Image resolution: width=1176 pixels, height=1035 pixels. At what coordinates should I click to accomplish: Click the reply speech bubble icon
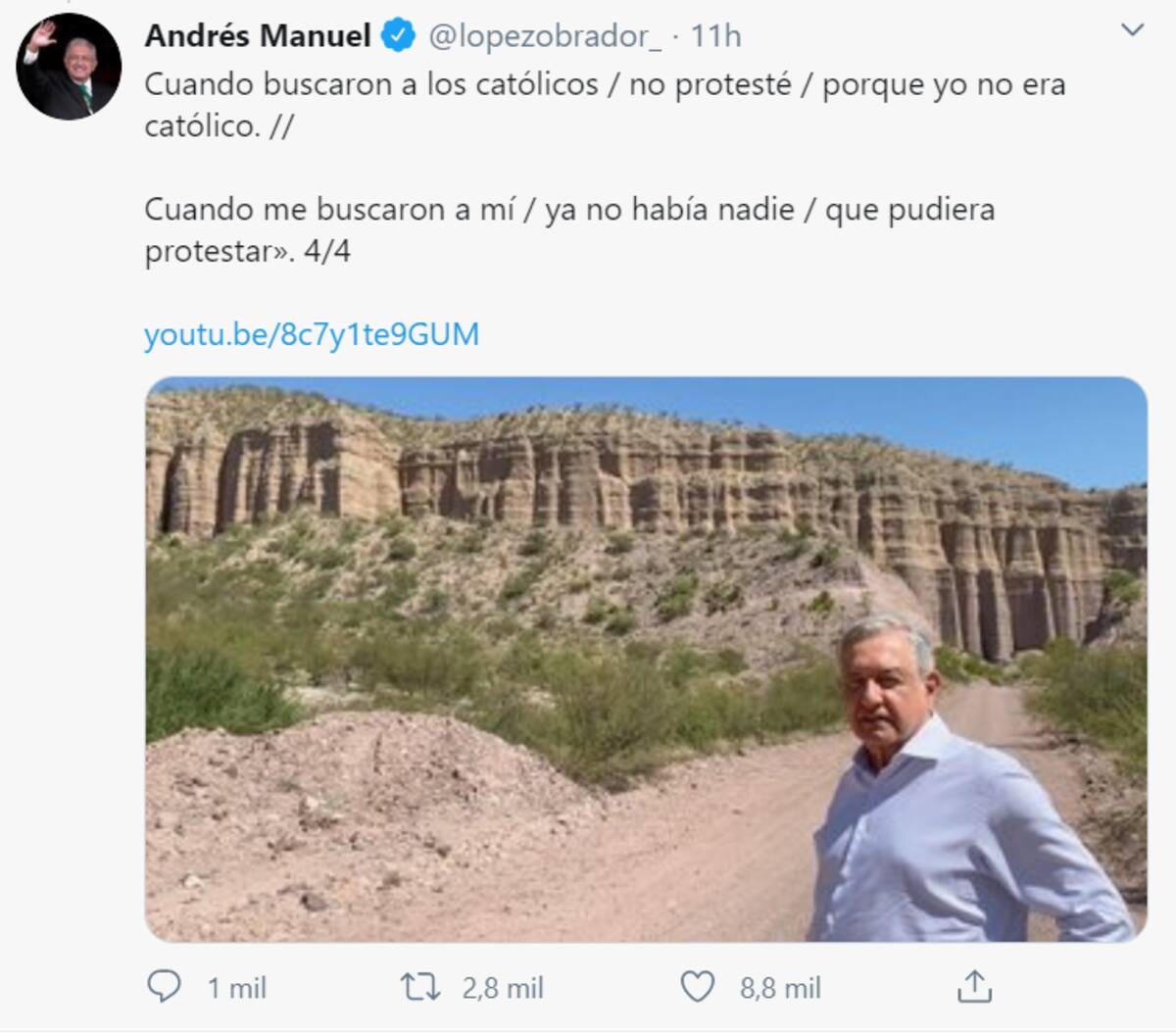point(164,986)
